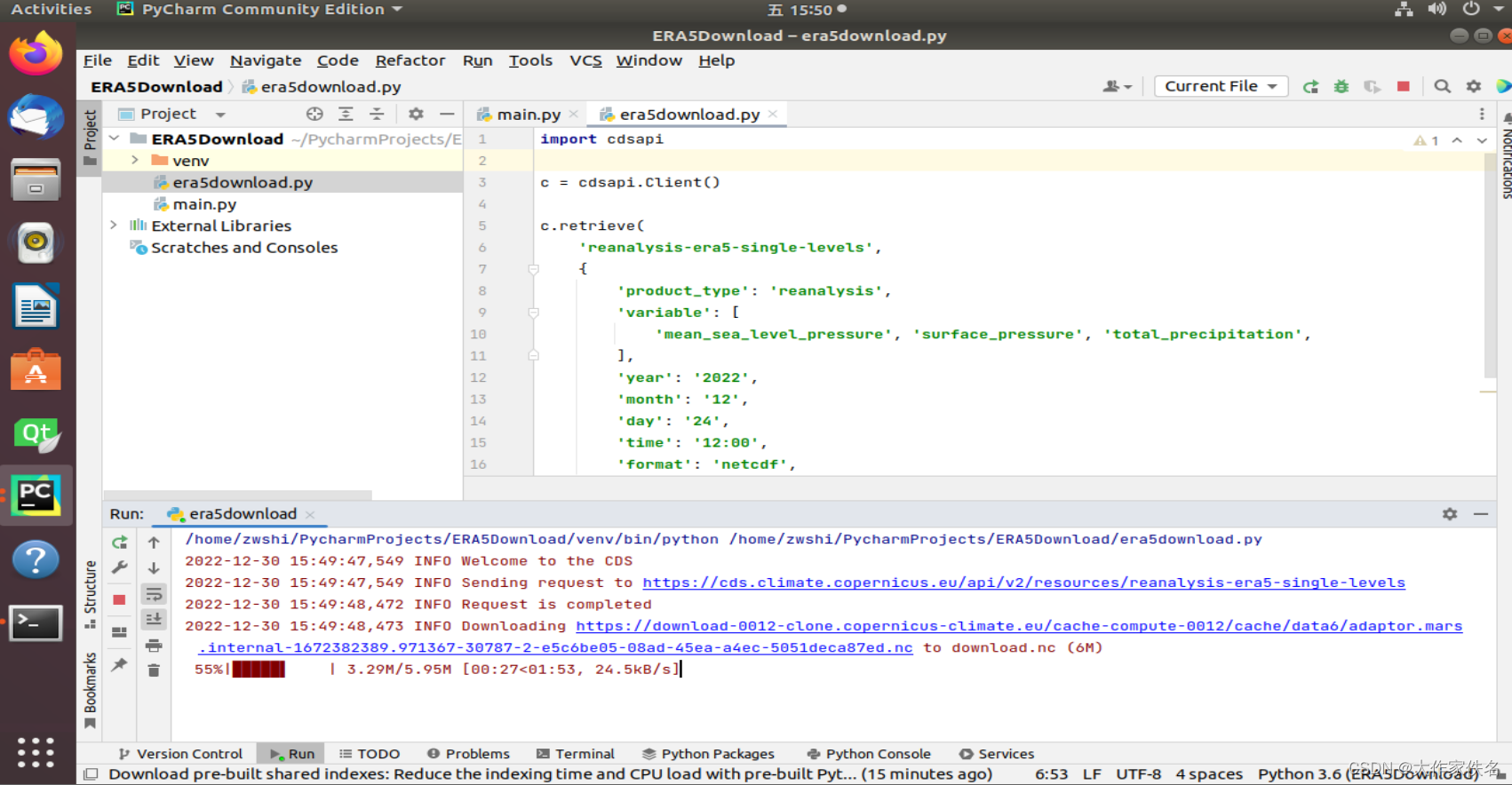Open PyCharm Community Edition app menu
This screenshot has width=1512, height=785.
260,10
